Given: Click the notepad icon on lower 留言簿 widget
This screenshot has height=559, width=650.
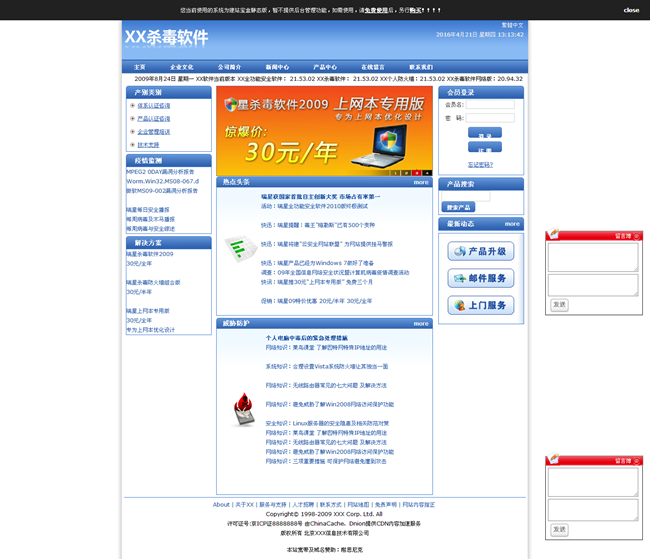Looking at the screenshot, I should click(x=553, y=459).
